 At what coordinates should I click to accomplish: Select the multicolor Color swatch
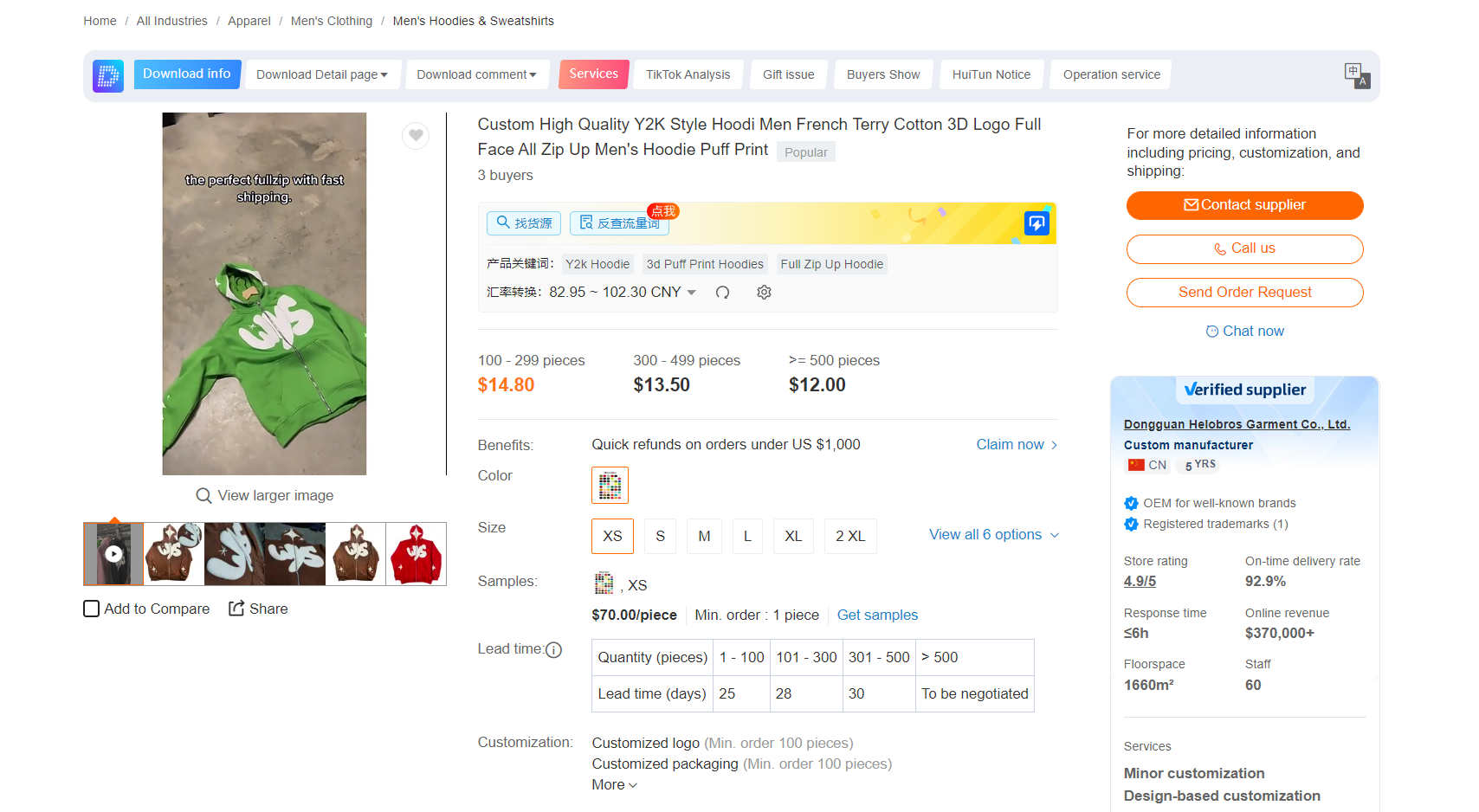(610, 486)
